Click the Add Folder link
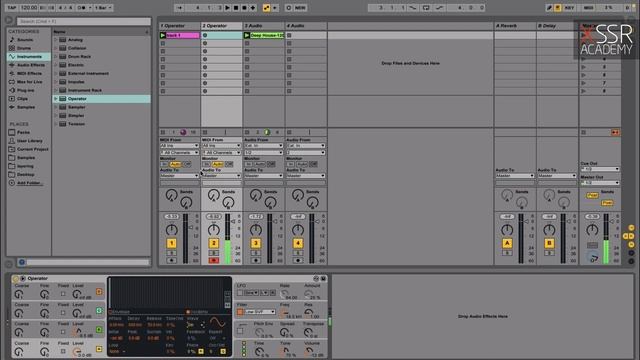Screen dimensions: 640x360 (x=29, y=183)
